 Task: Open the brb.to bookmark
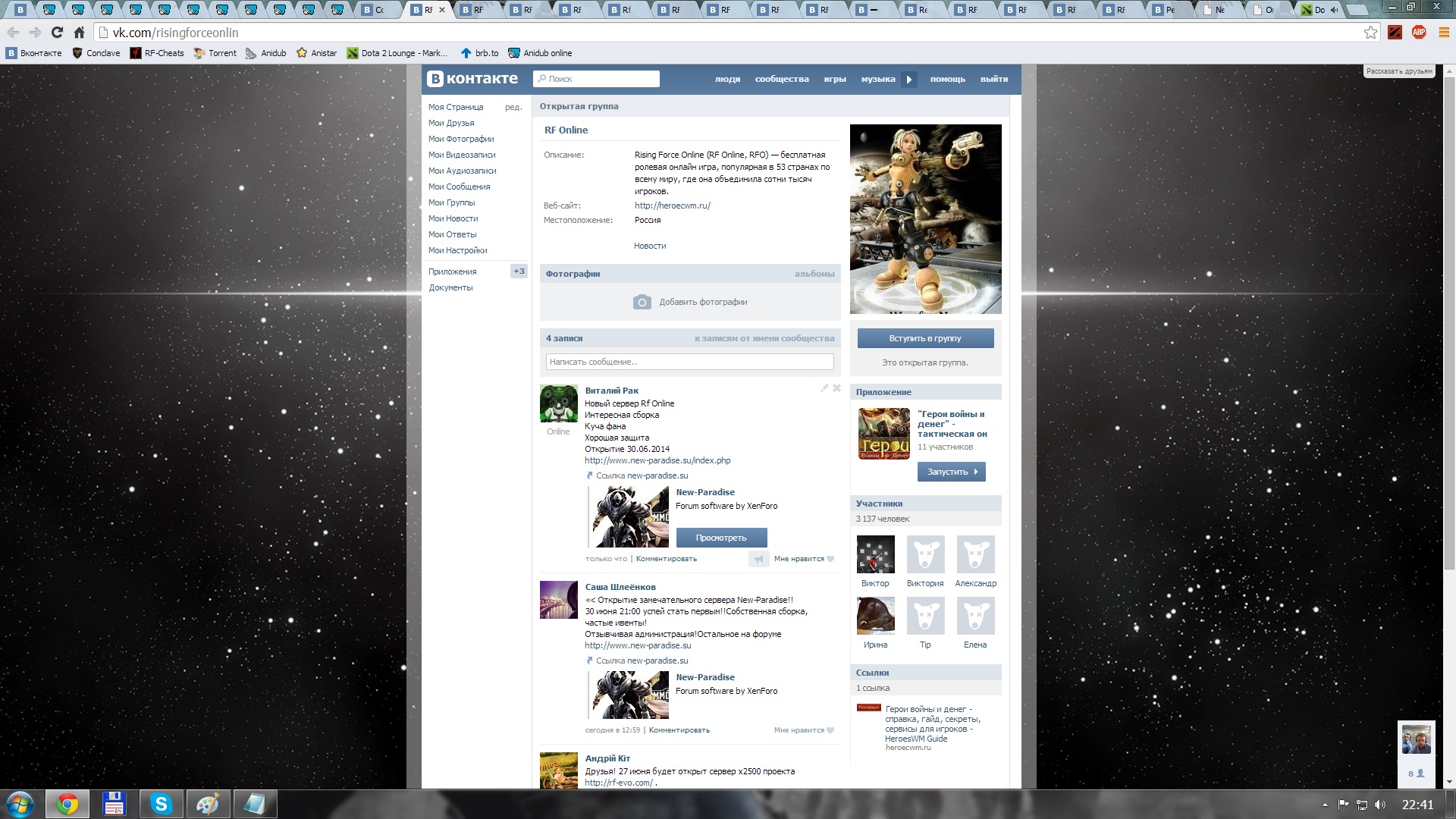479,53
